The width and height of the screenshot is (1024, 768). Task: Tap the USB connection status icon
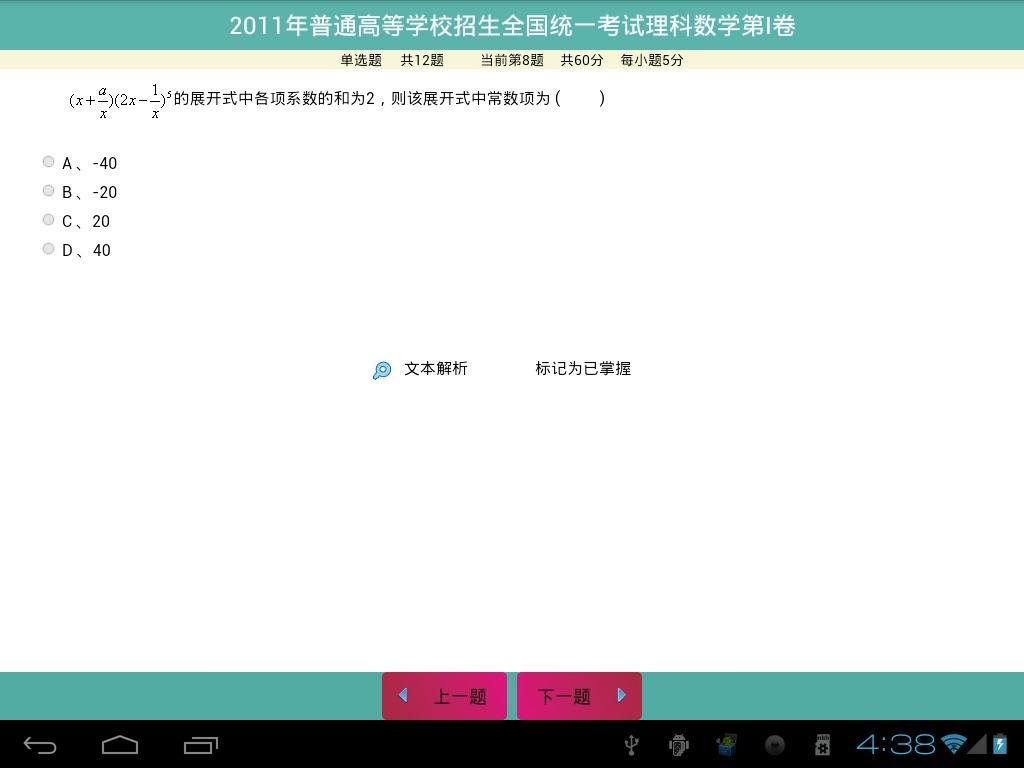(631, 745)
